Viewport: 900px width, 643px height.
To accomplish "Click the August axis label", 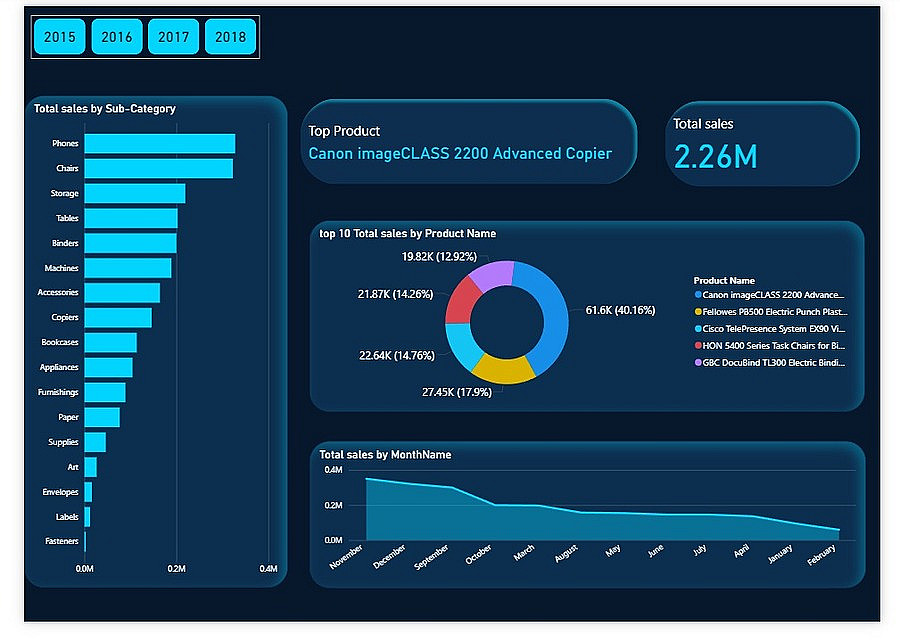I will point(566,553).
